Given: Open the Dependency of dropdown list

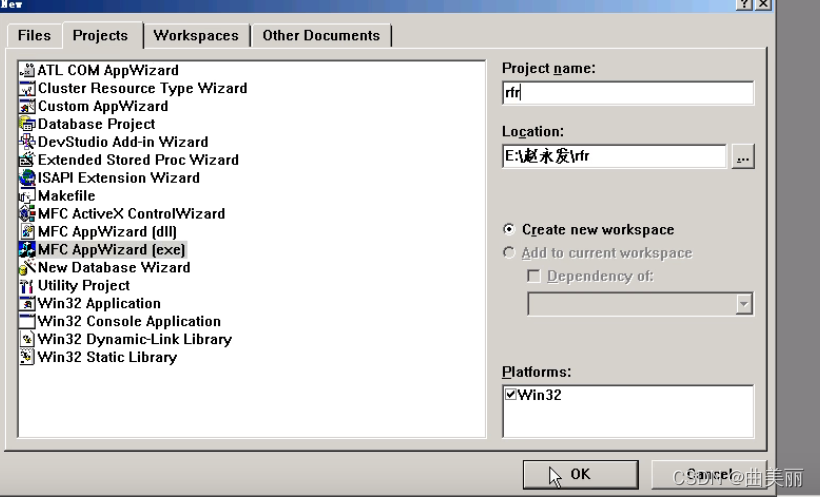Looking at the screenshot, I should (744, 304).
